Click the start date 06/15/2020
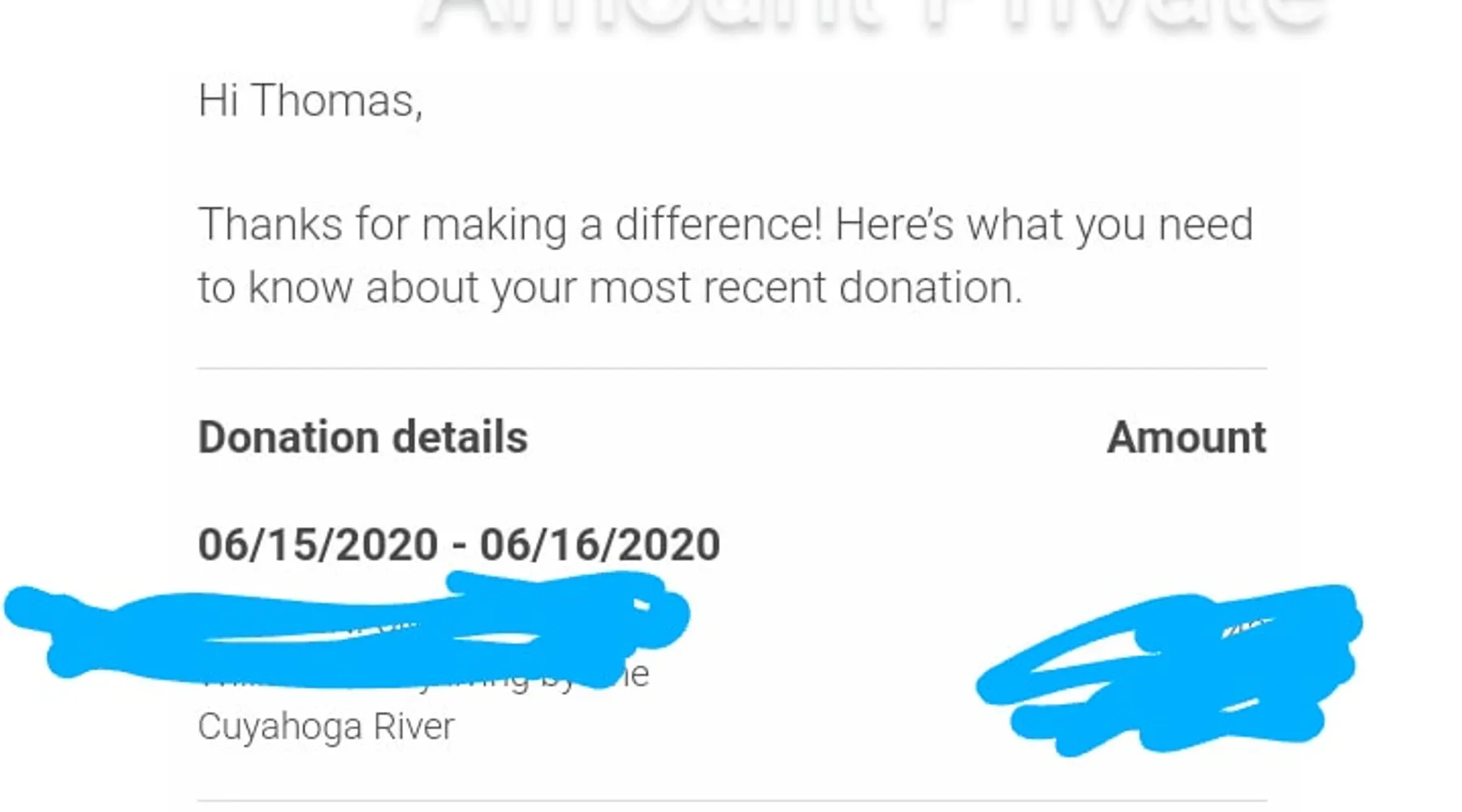Viewport: 1462px width, 812px height. pyautogui.click(x=318, y=545)
